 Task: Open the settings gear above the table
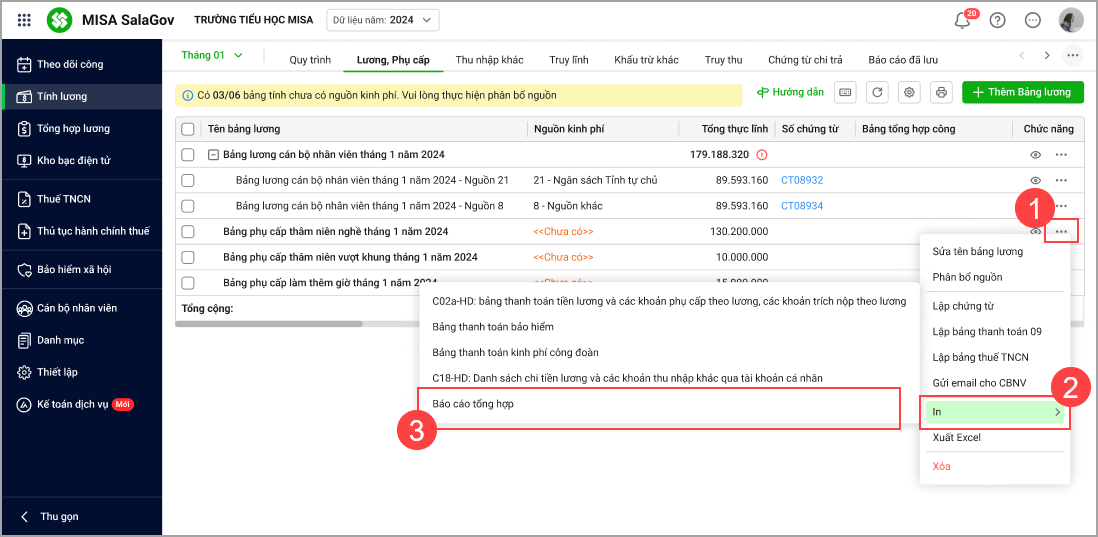click(909, 93)
